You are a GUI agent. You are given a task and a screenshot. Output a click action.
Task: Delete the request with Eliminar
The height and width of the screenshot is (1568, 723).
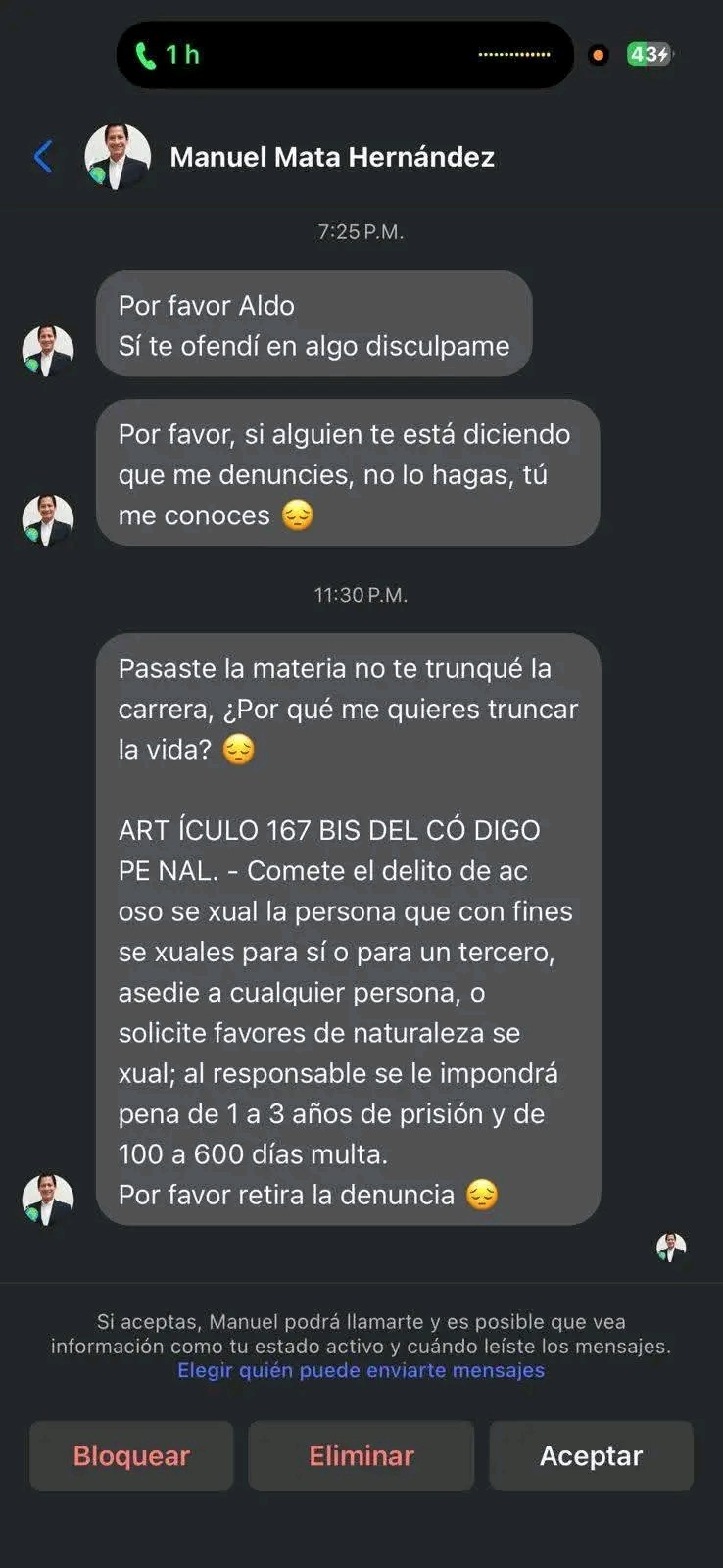coord(361,1455)
